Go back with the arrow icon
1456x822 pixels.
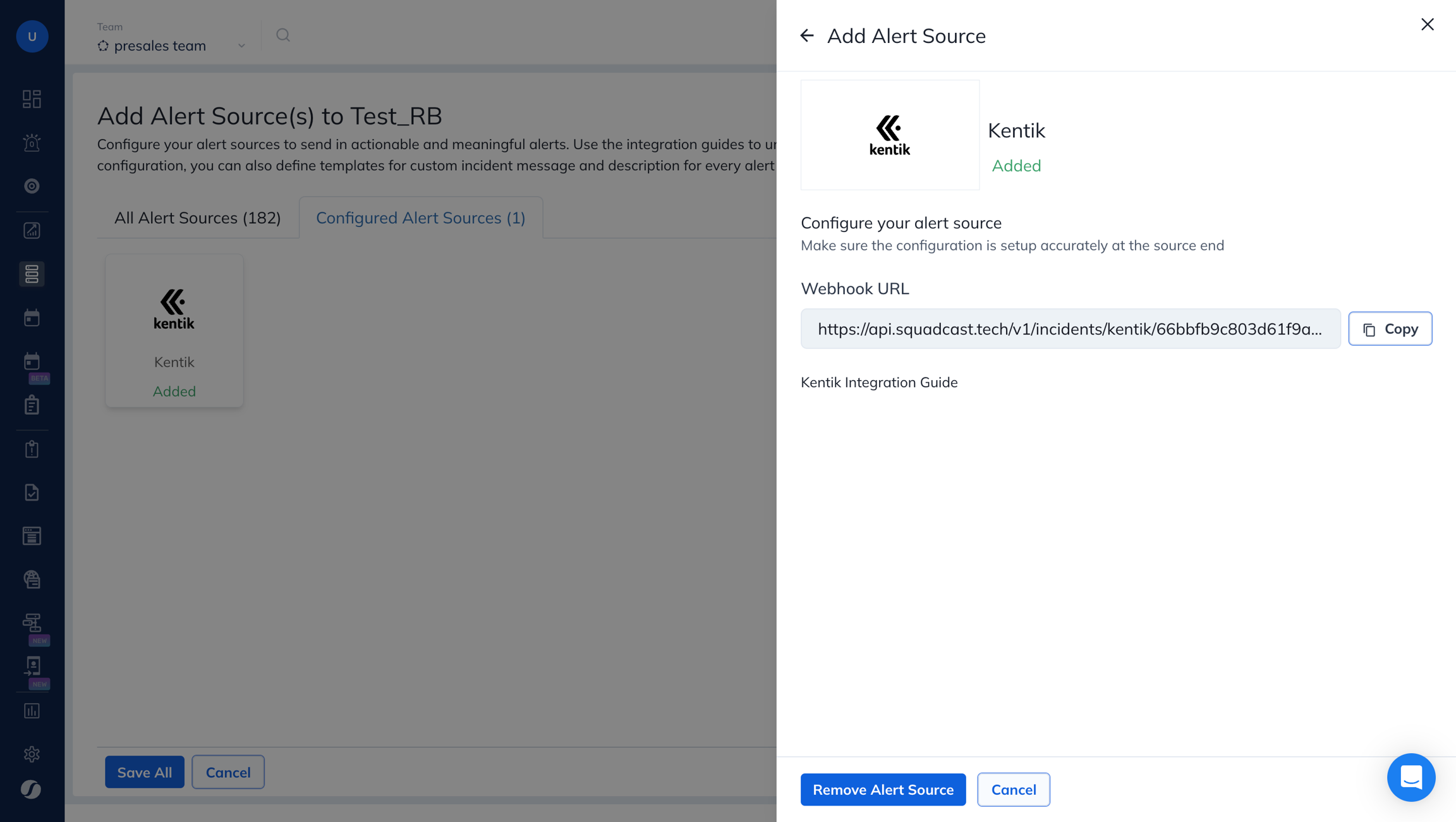807,36
